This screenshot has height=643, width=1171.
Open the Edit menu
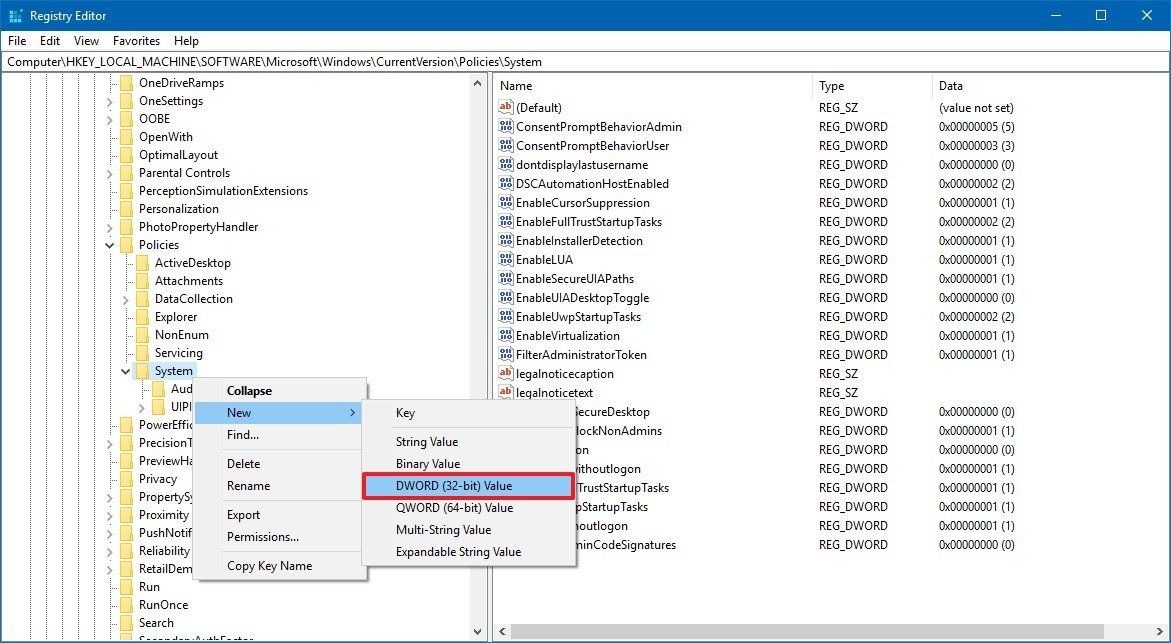point(49,41)
